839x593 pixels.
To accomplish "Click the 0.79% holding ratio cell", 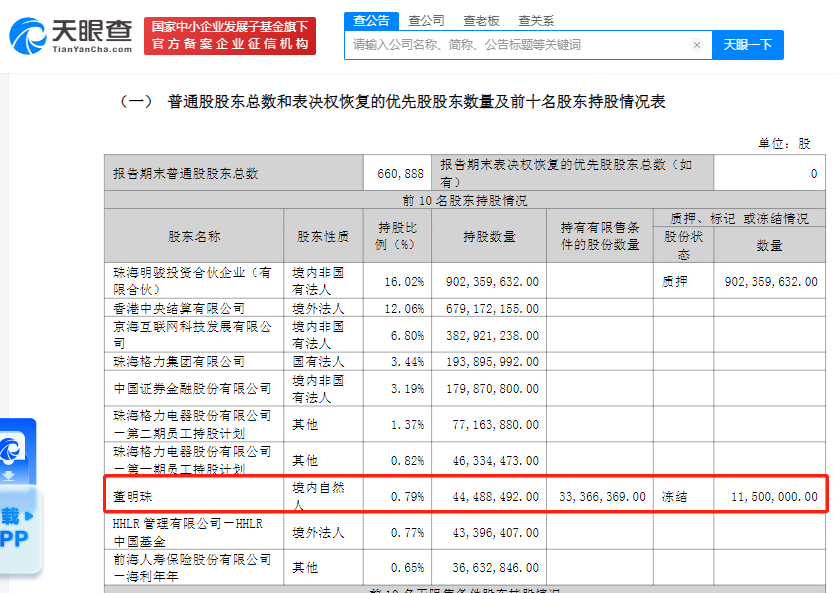I will (x=398, y=496).
